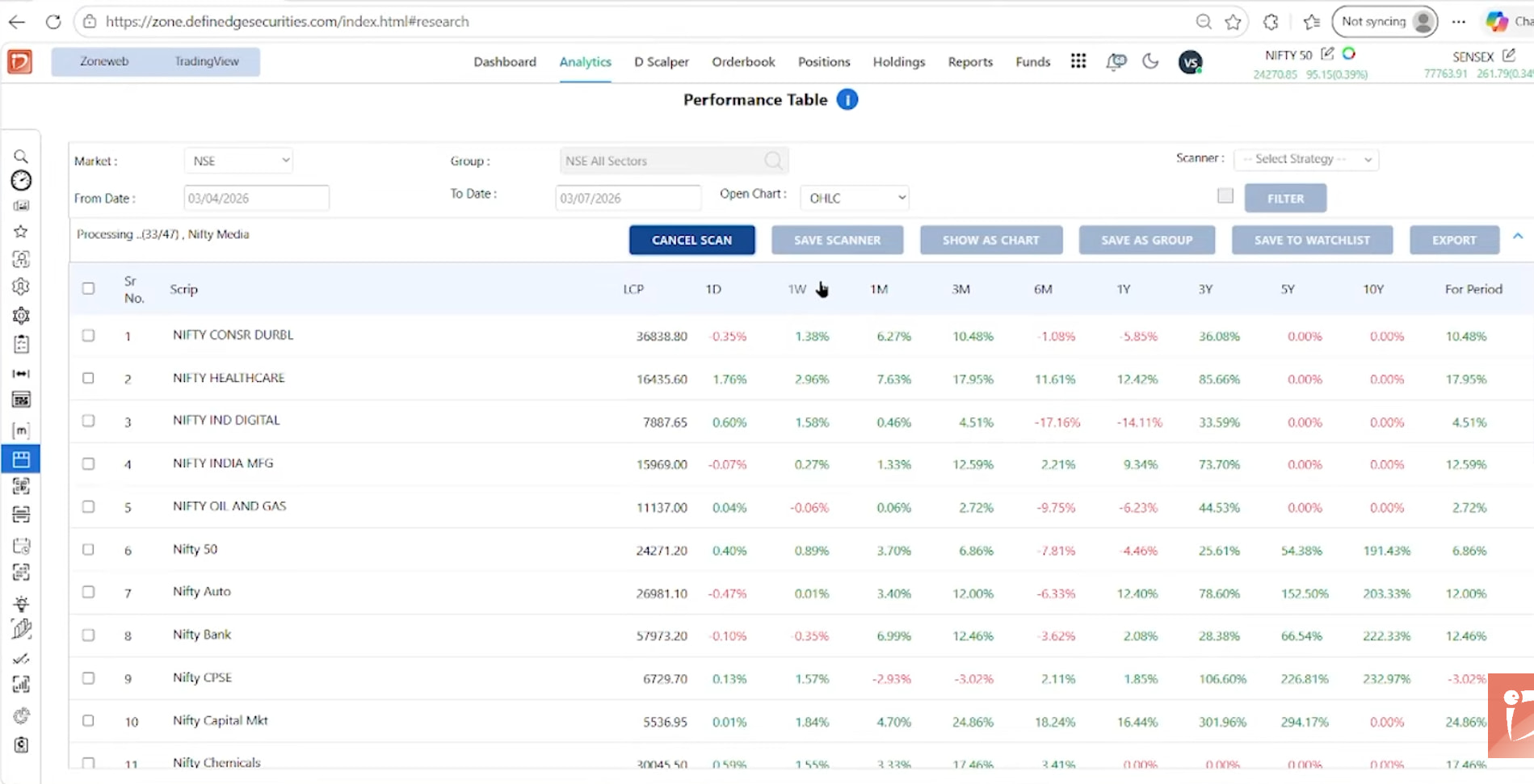Viewport: 1534px width, 784px height.
Task: Sort by the 1W column header
Action: (x=797, y=289)
